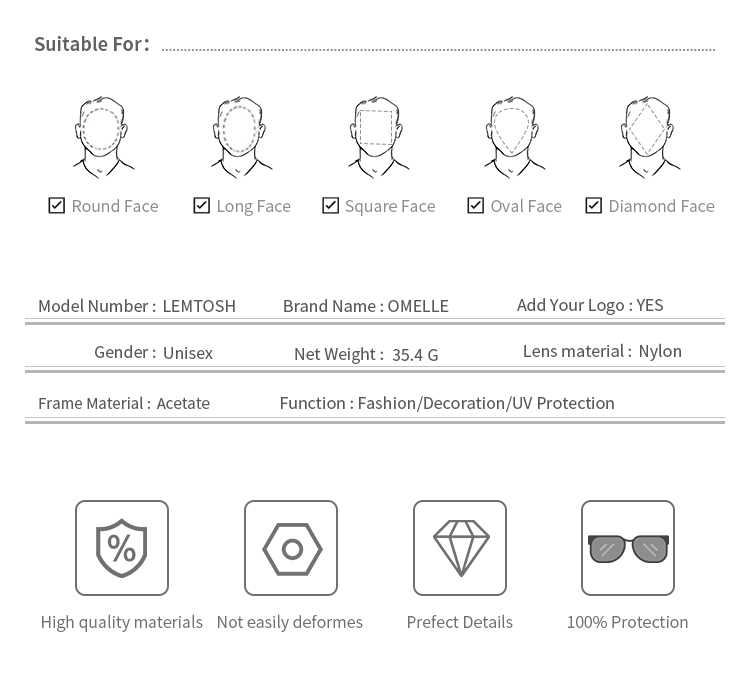This screenshot has height=675, width=750.
Task: Click the sunglasses protection icon
Action: click(x=628, y=548)
